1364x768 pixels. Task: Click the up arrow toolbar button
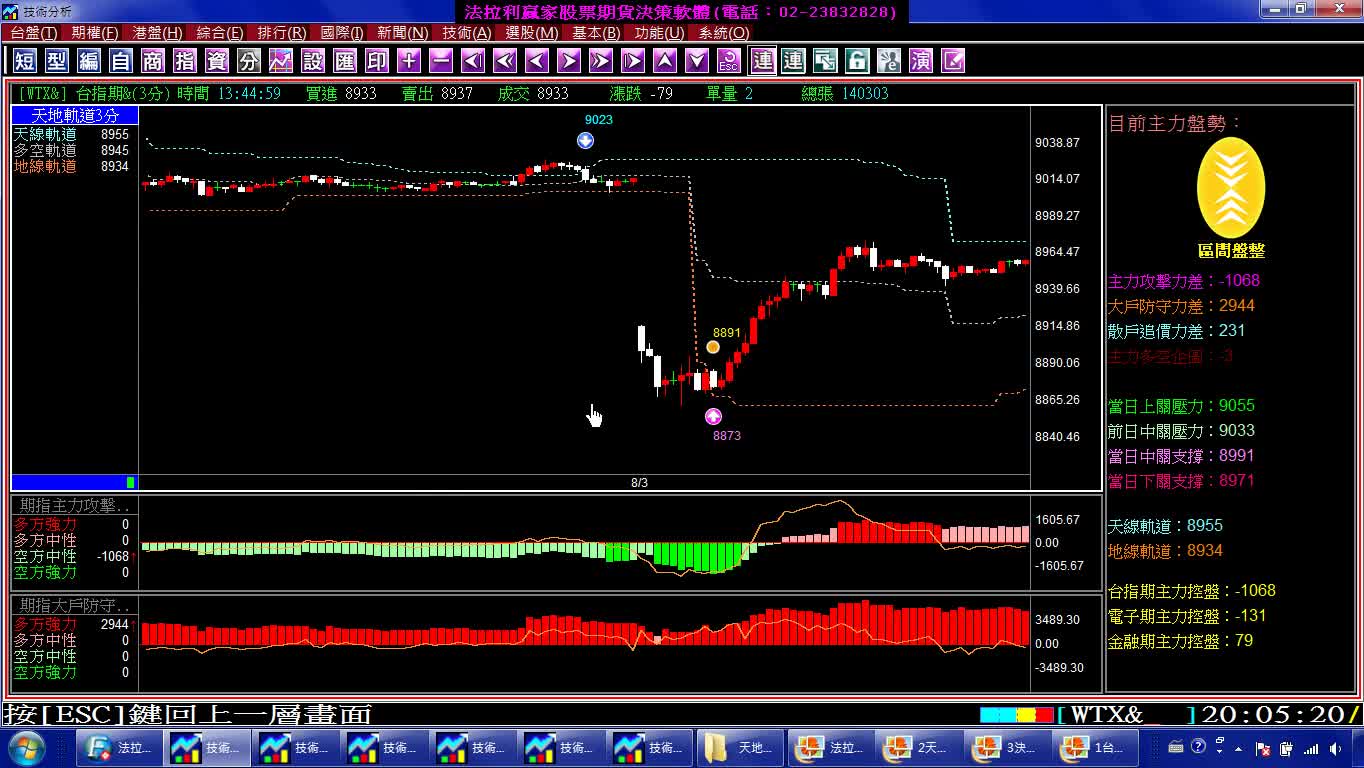click(x=665, y=61)
